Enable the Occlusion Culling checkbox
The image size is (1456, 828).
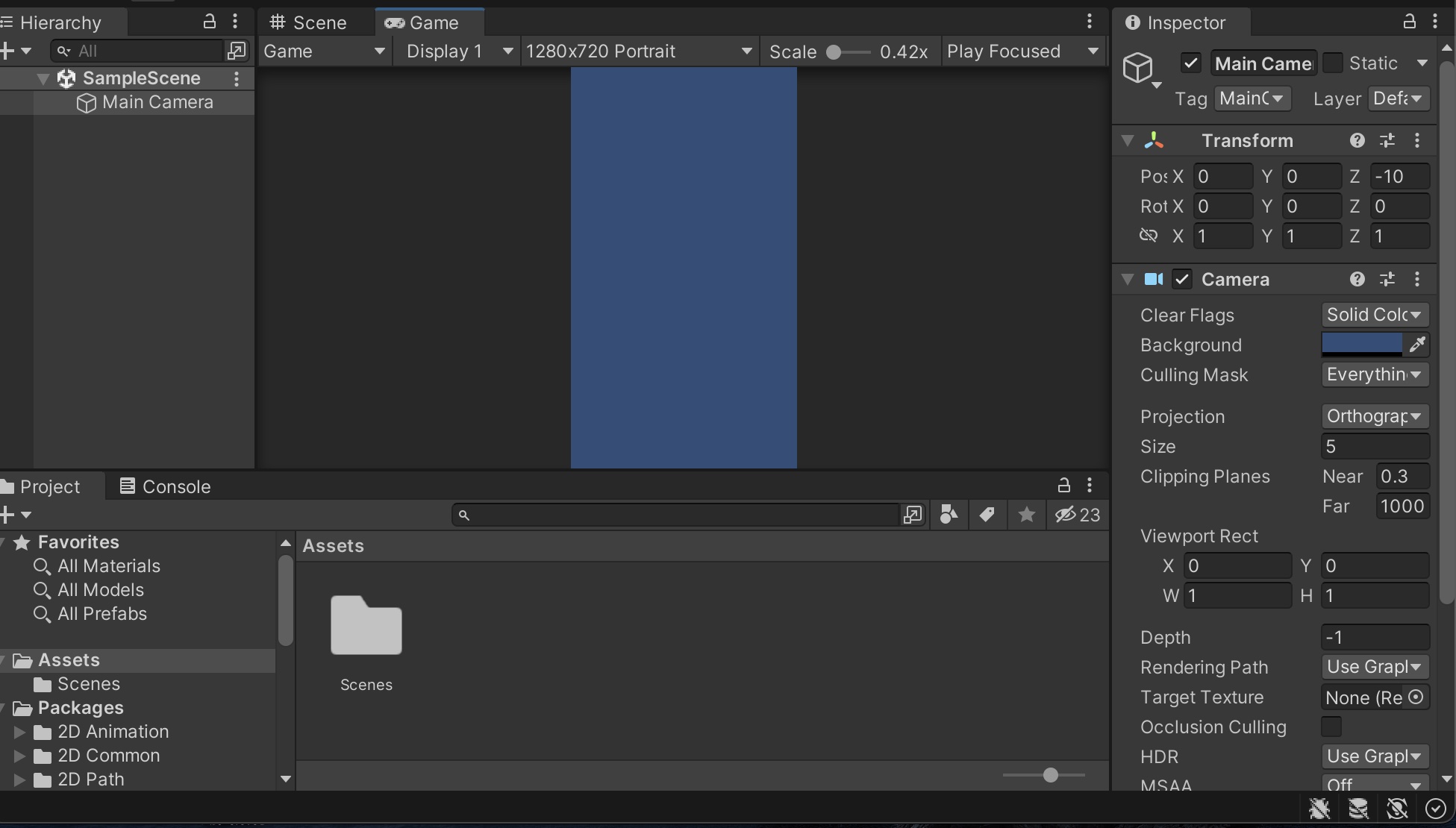pos(1331,727)
